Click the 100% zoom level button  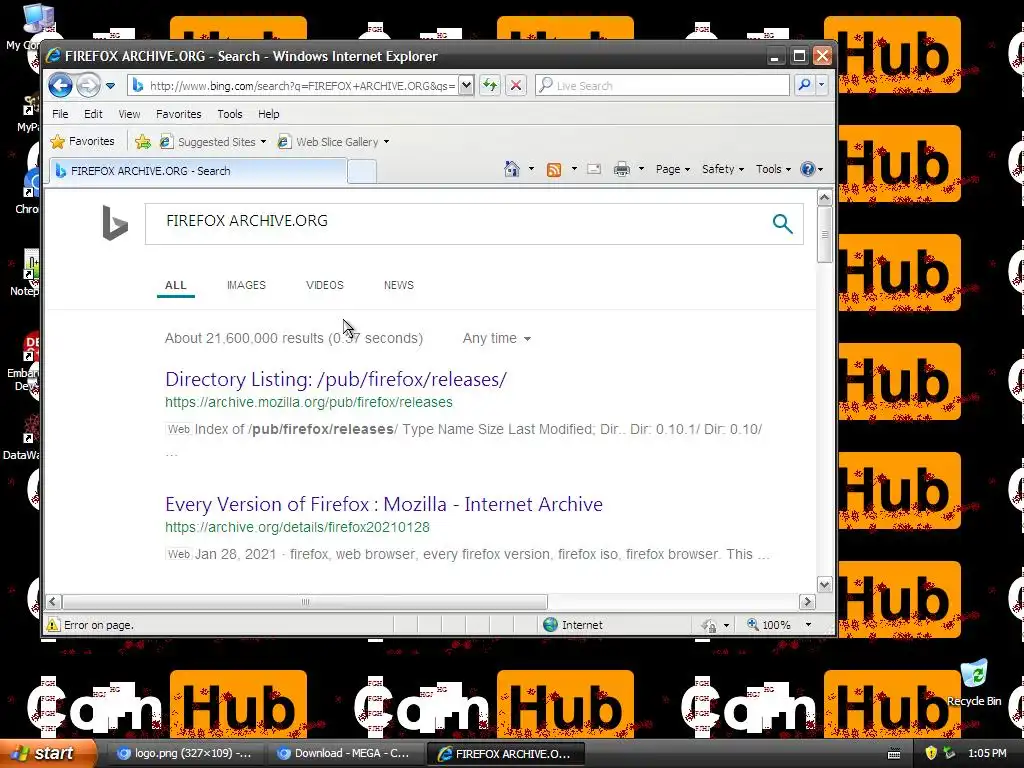pos(769,625)
